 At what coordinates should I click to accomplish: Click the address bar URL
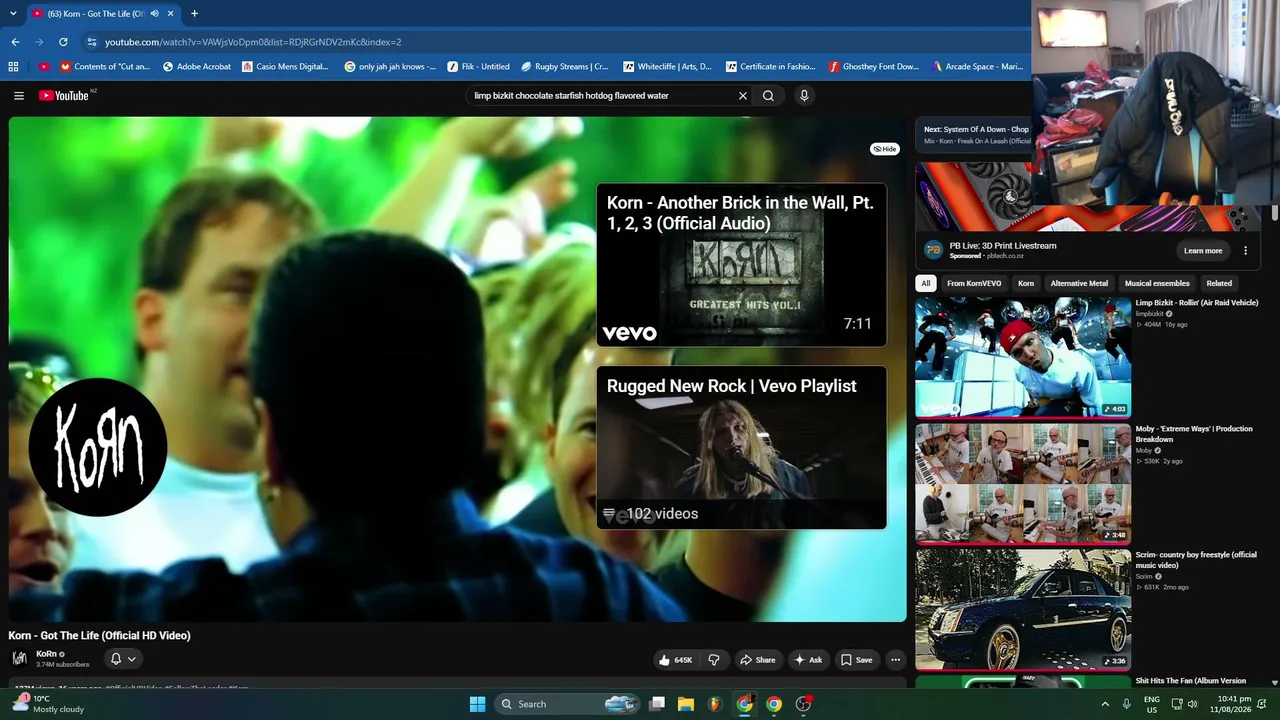coord(253,42)
